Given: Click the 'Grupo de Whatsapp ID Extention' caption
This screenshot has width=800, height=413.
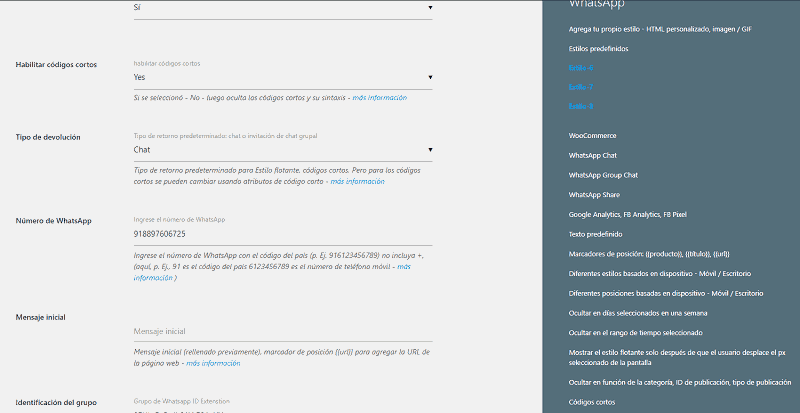Looking at the screenshot, I should tap(182, 401).
